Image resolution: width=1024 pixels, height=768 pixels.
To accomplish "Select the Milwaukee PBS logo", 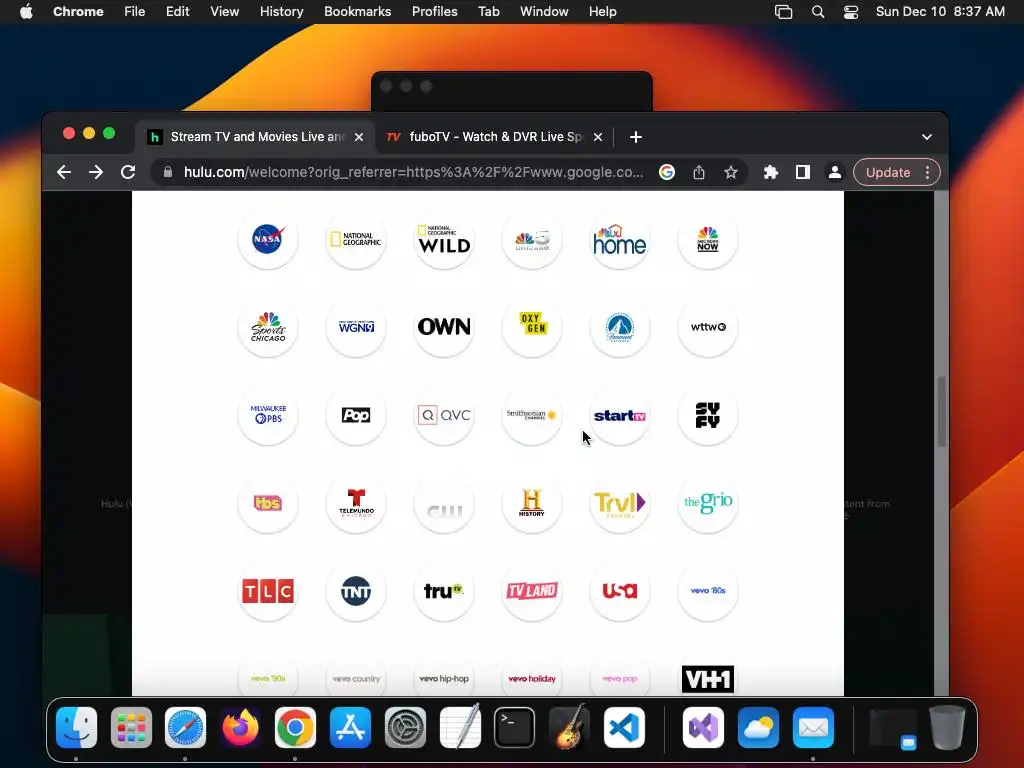I will click(268, 415).
